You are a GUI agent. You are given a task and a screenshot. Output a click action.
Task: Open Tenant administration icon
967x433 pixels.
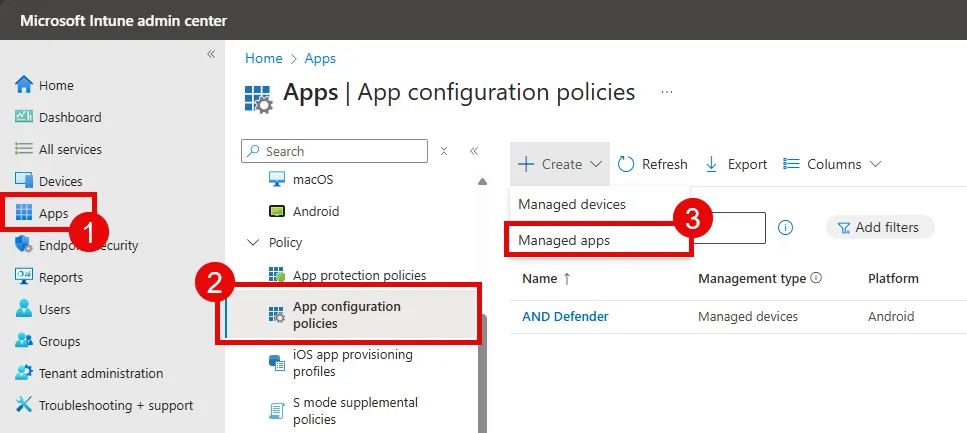[x=23, y=373]
